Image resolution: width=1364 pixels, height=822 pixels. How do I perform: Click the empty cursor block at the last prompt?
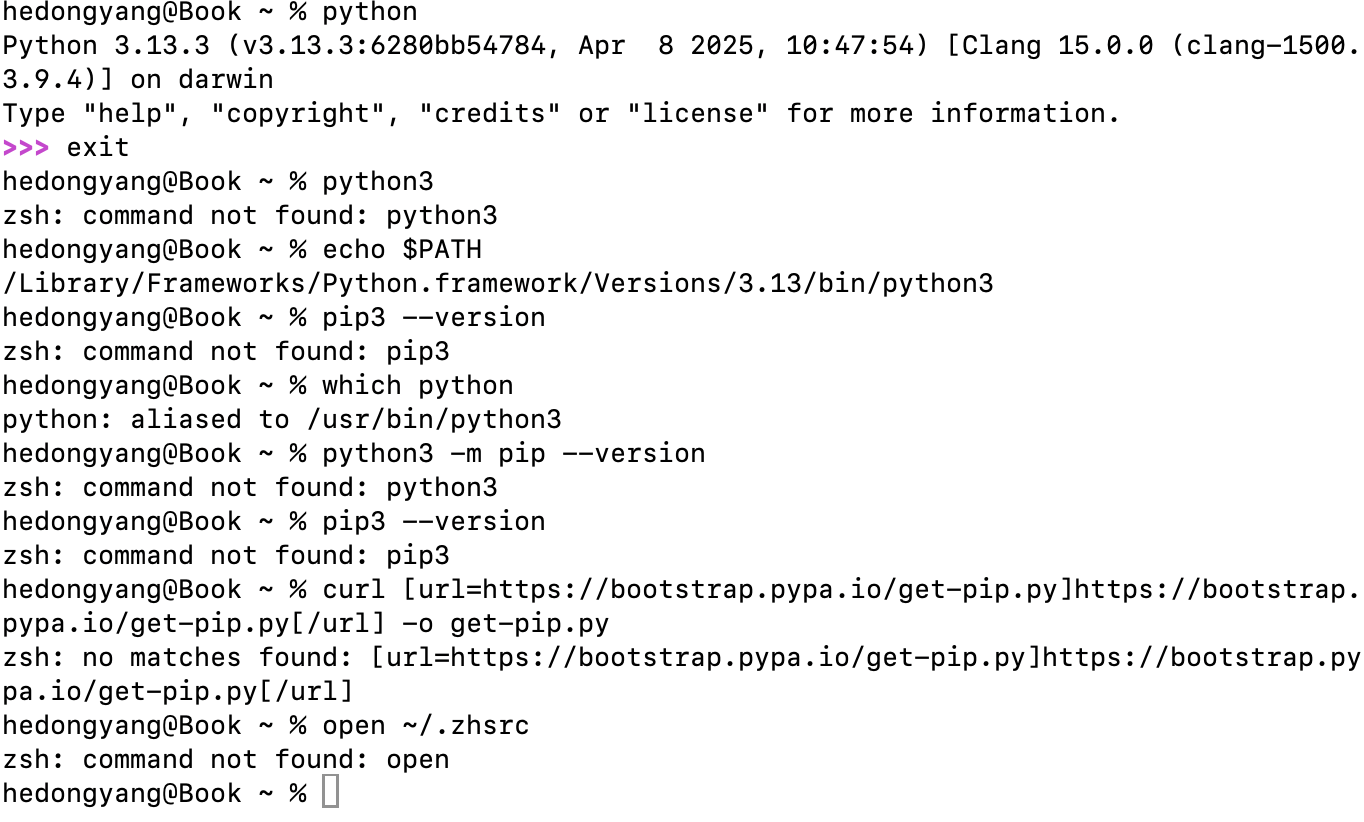330,793
